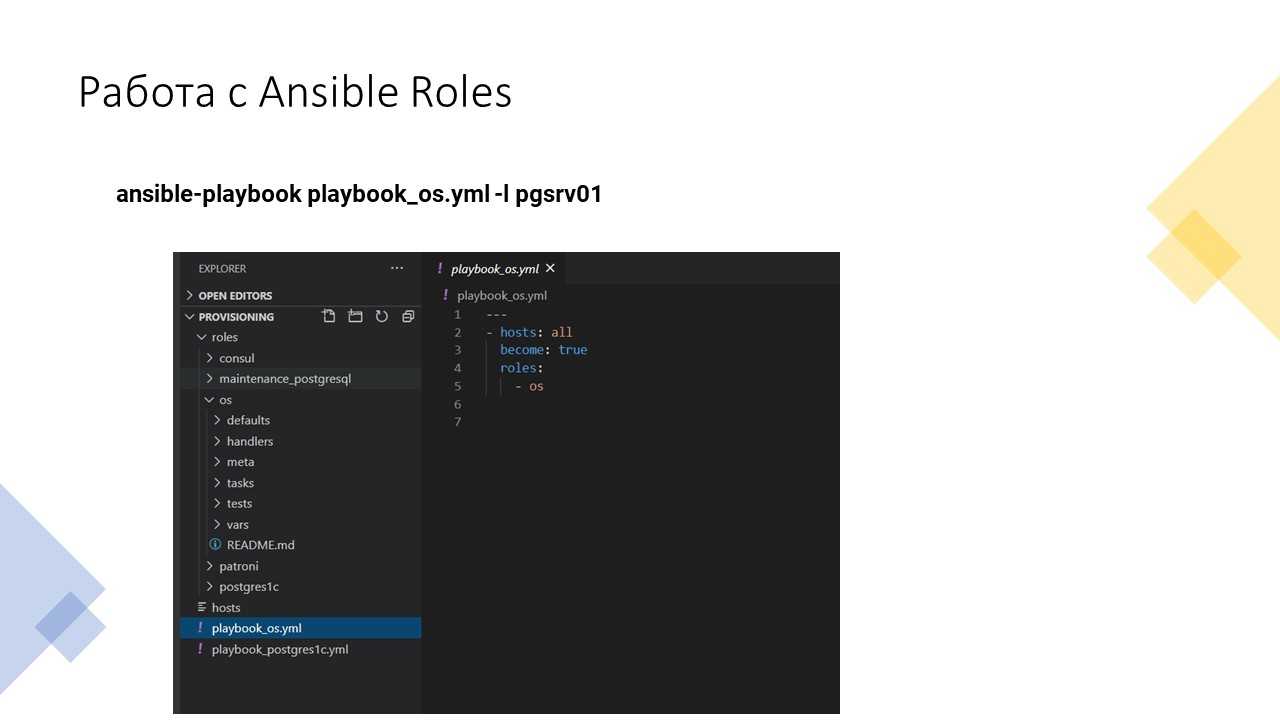Click YAML icon beside playbook_postgres1c.yml
This screenshot has height=720, width=1280.
coord(201,649)
